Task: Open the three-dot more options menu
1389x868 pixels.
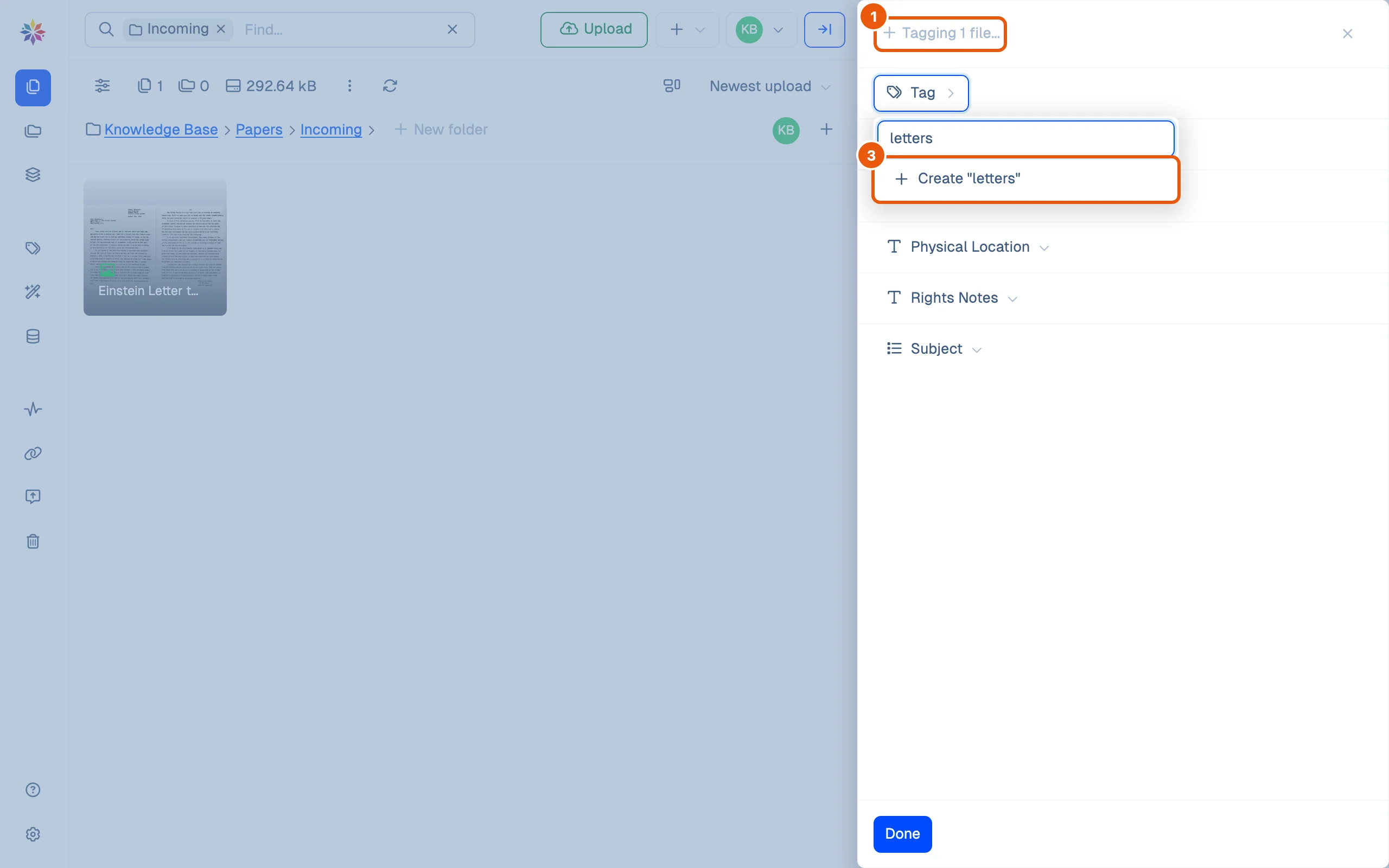Action: 349,86
